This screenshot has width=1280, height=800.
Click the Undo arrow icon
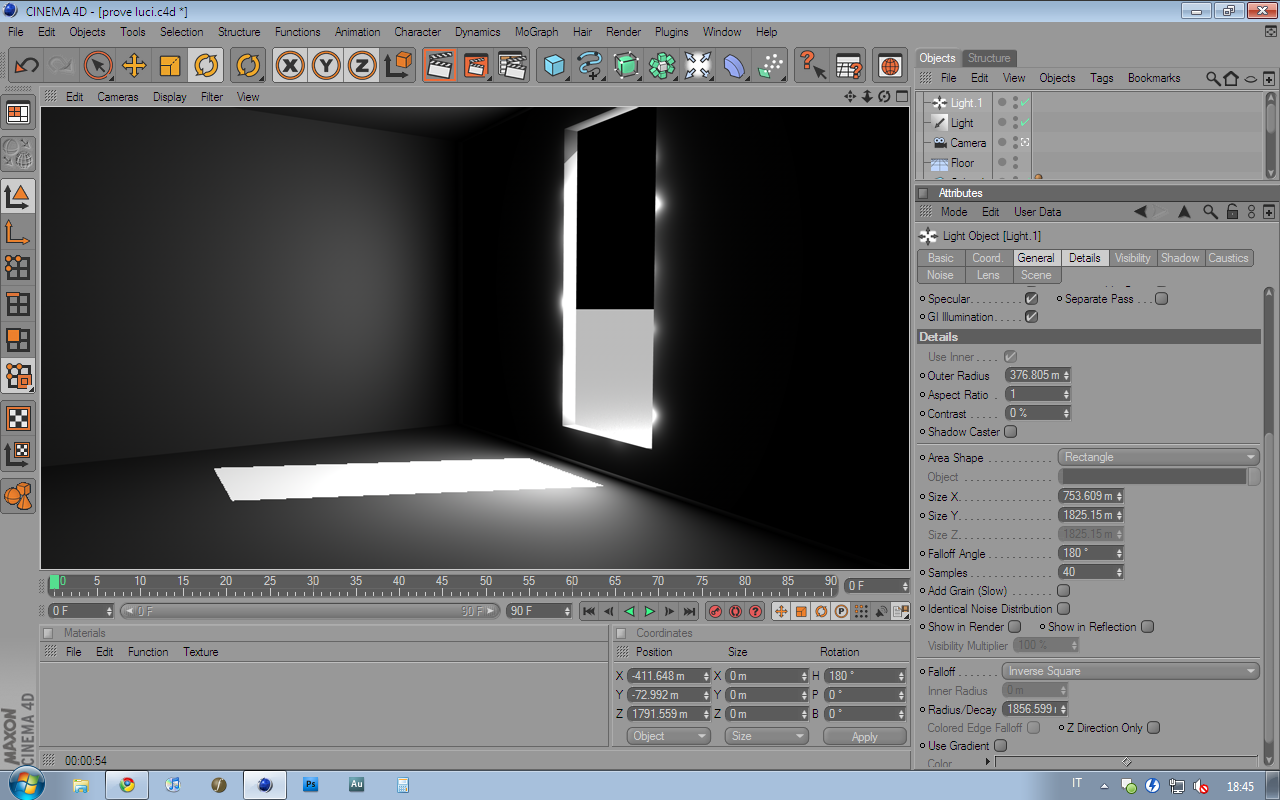[x=26, y=66]
